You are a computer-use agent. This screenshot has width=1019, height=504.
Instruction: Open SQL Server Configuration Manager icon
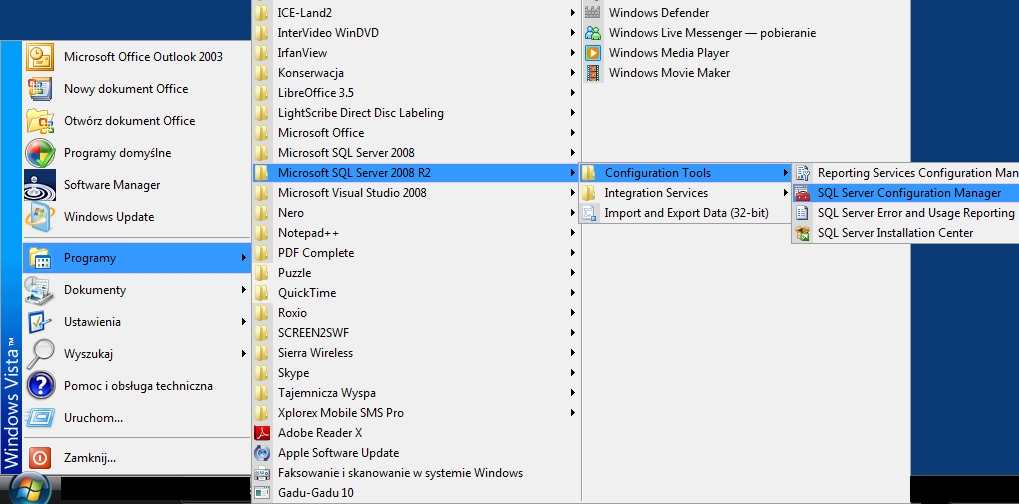click(803, 193)
